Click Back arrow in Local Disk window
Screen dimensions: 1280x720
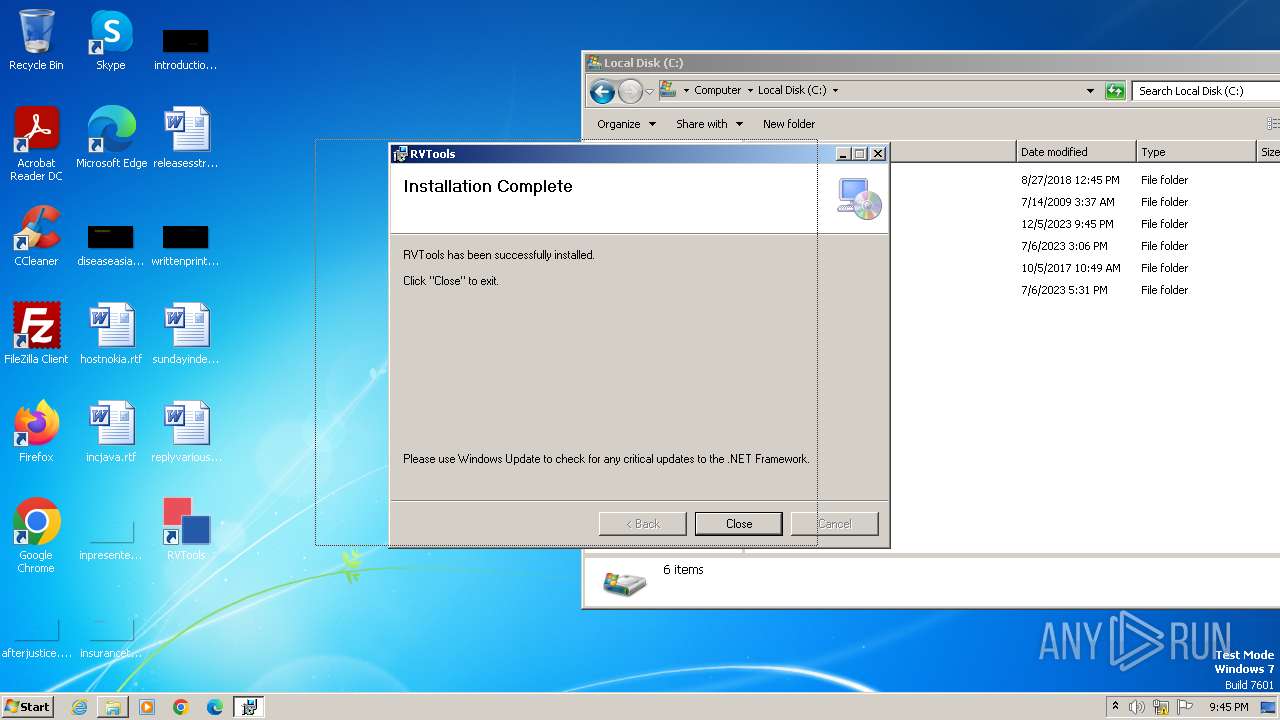coord(602,92)
